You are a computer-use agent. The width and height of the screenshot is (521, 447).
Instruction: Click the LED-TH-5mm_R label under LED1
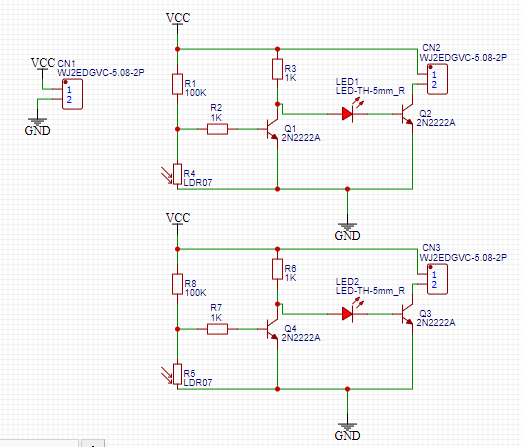(x=370, y=91)
